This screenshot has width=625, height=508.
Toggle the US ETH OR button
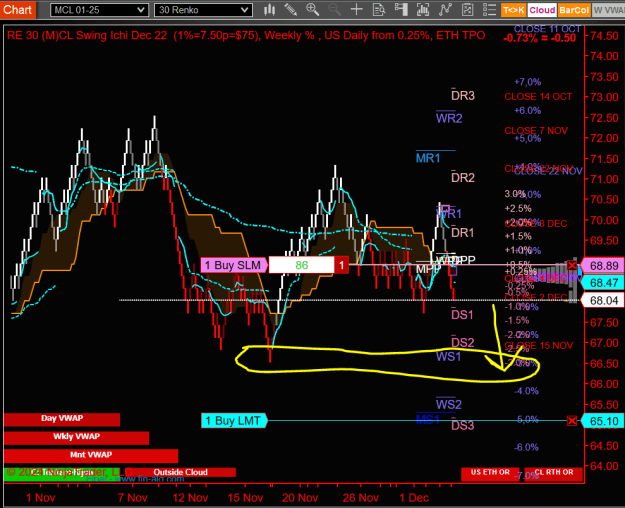pyautogui.click(x=490, y=473)
